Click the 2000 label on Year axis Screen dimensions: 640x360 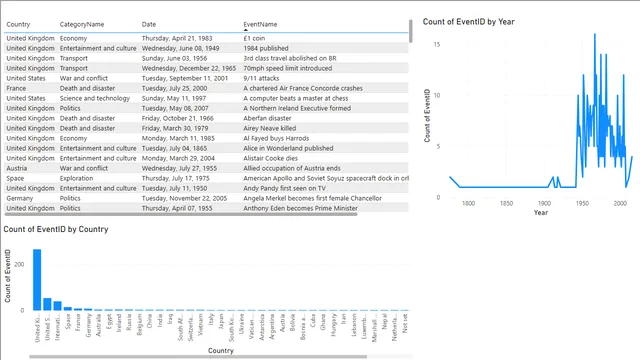620,203
